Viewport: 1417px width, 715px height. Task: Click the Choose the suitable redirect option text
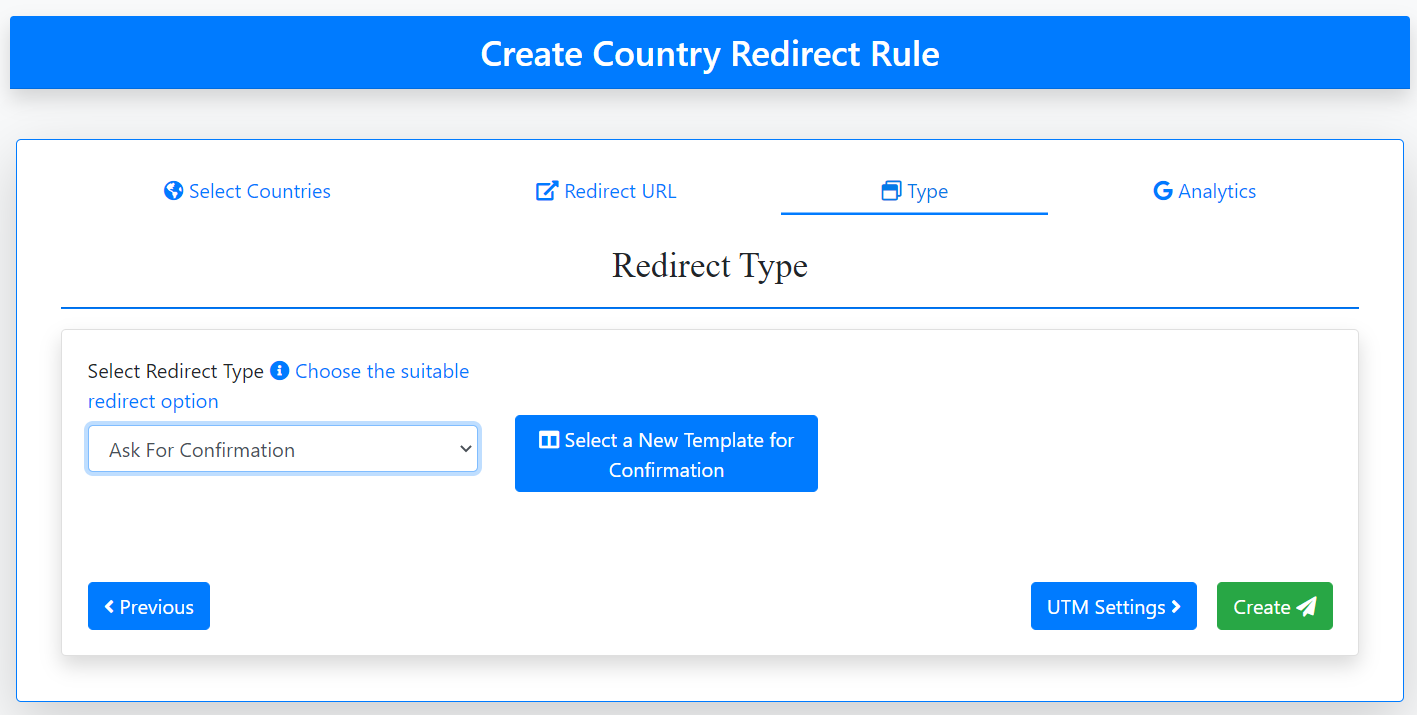click(382, 372)
